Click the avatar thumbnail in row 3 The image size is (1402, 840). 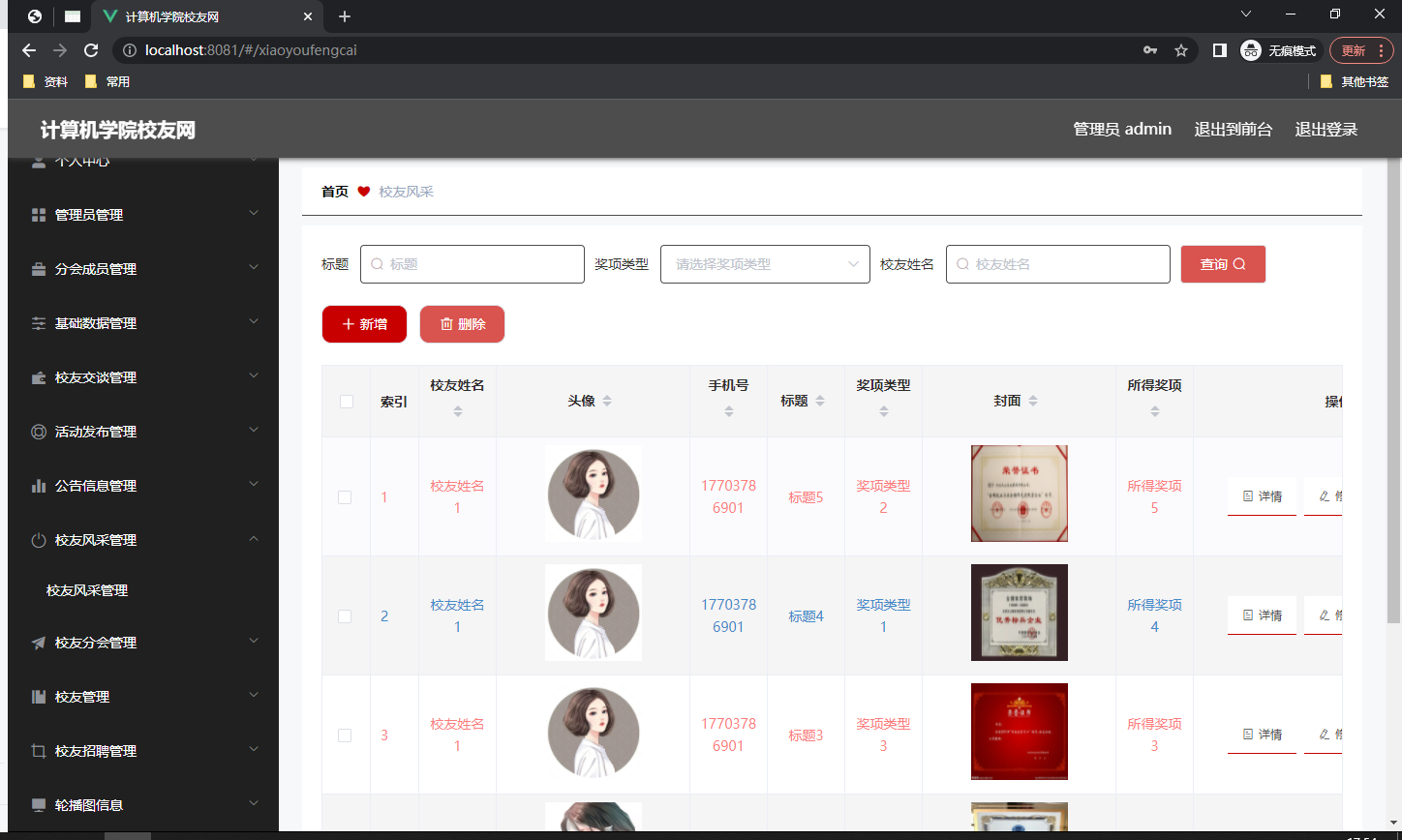click(593, 734)
